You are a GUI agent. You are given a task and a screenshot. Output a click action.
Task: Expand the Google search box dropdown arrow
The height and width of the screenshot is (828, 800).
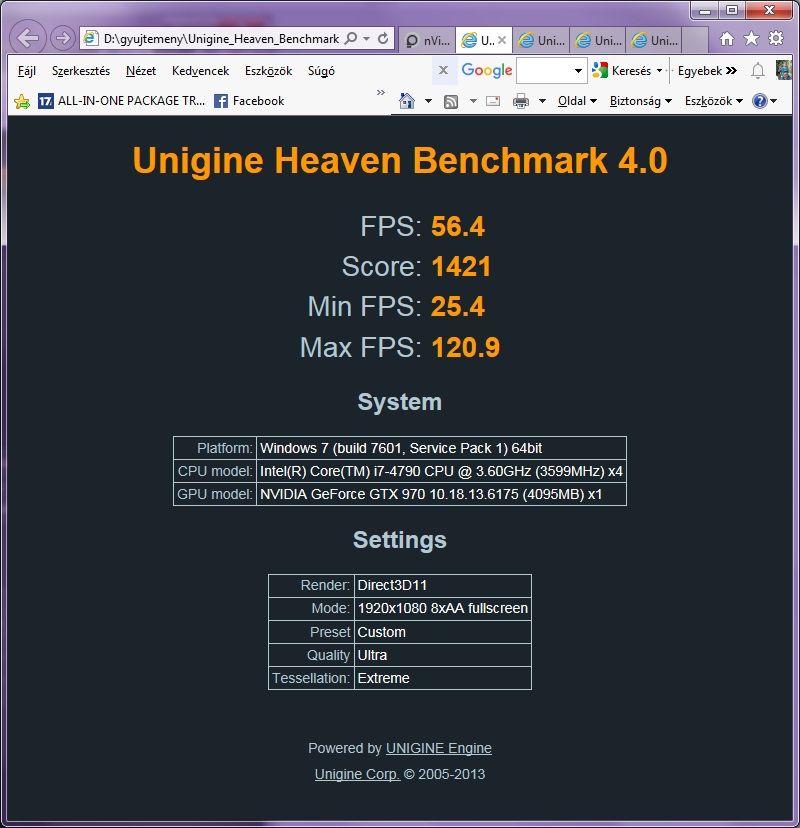pos(578,71)
